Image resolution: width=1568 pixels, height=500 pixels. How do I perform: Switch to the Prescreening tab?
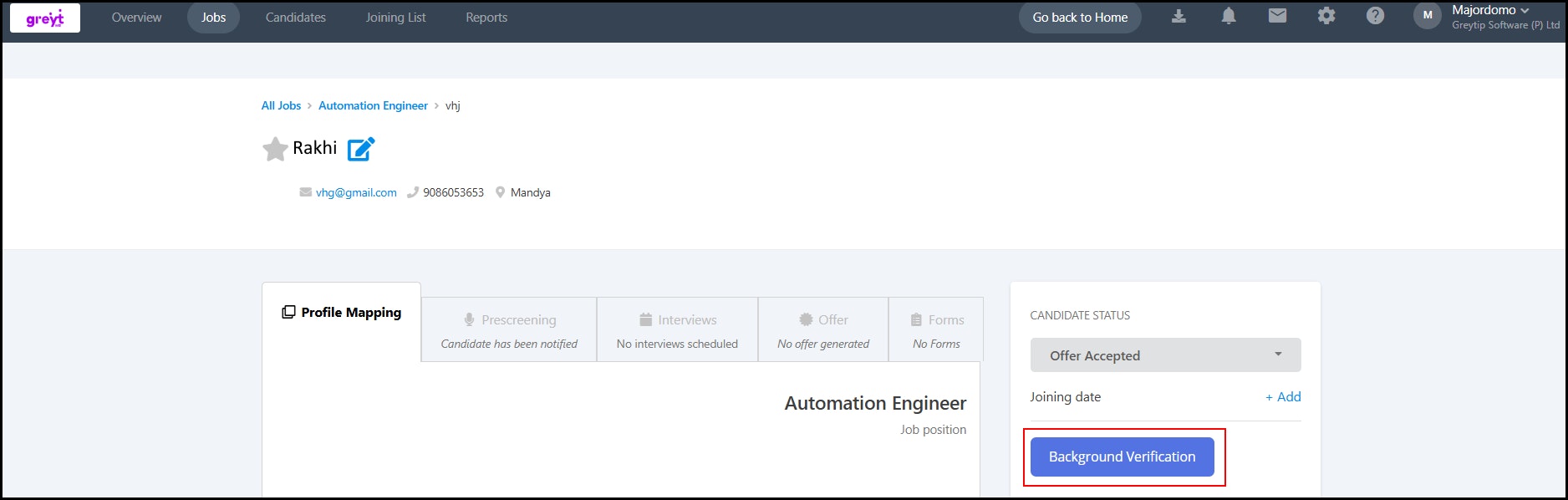tap(509, 329)
